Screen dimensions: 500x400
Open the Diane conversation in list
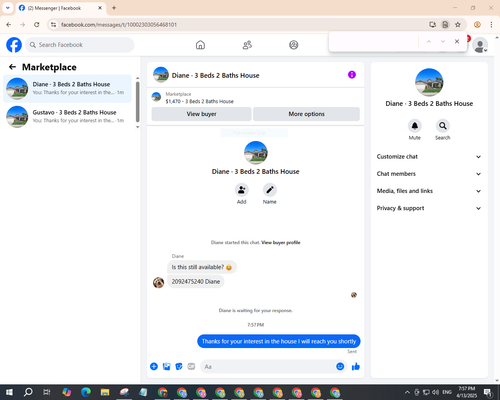click(x=68, y=89)
